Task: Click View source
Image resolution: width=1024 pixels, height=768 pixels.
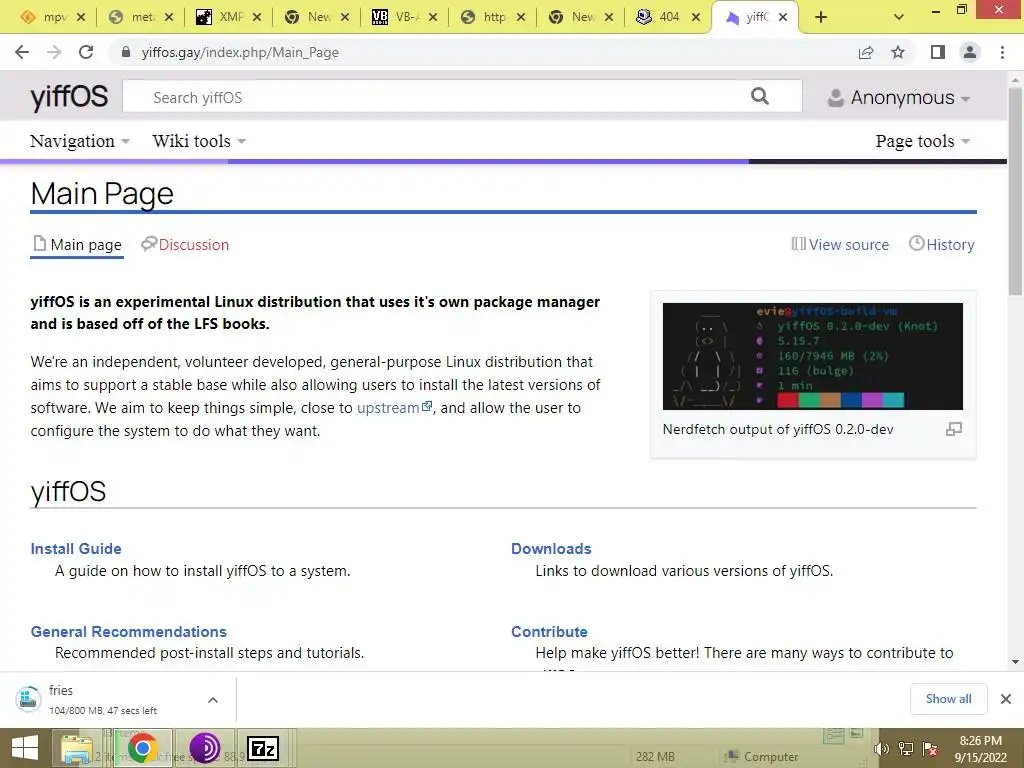Action: (x=840, y=245)
